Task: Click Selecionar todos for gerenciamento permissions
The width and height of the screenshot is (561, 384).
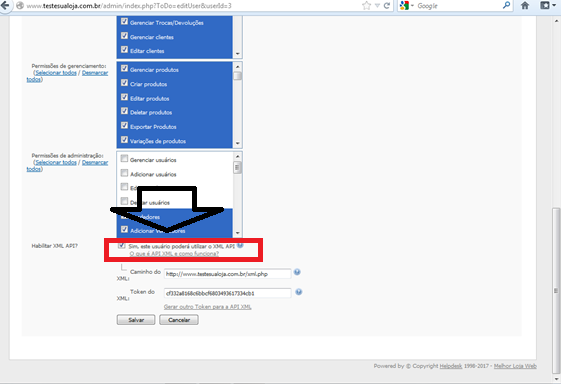Action: click(56, 73)
